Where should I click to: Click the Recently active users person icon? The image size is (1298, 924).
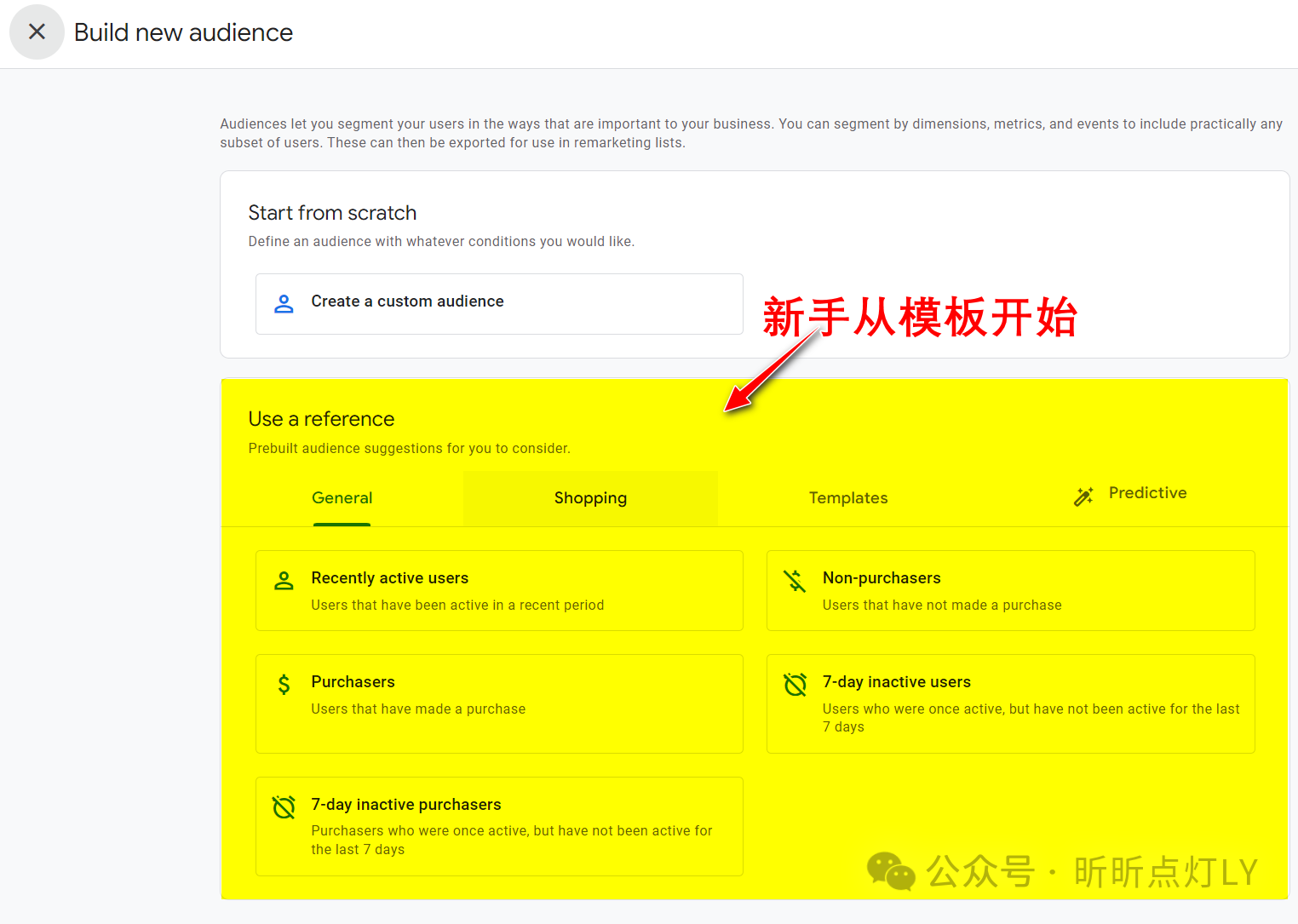284,580
